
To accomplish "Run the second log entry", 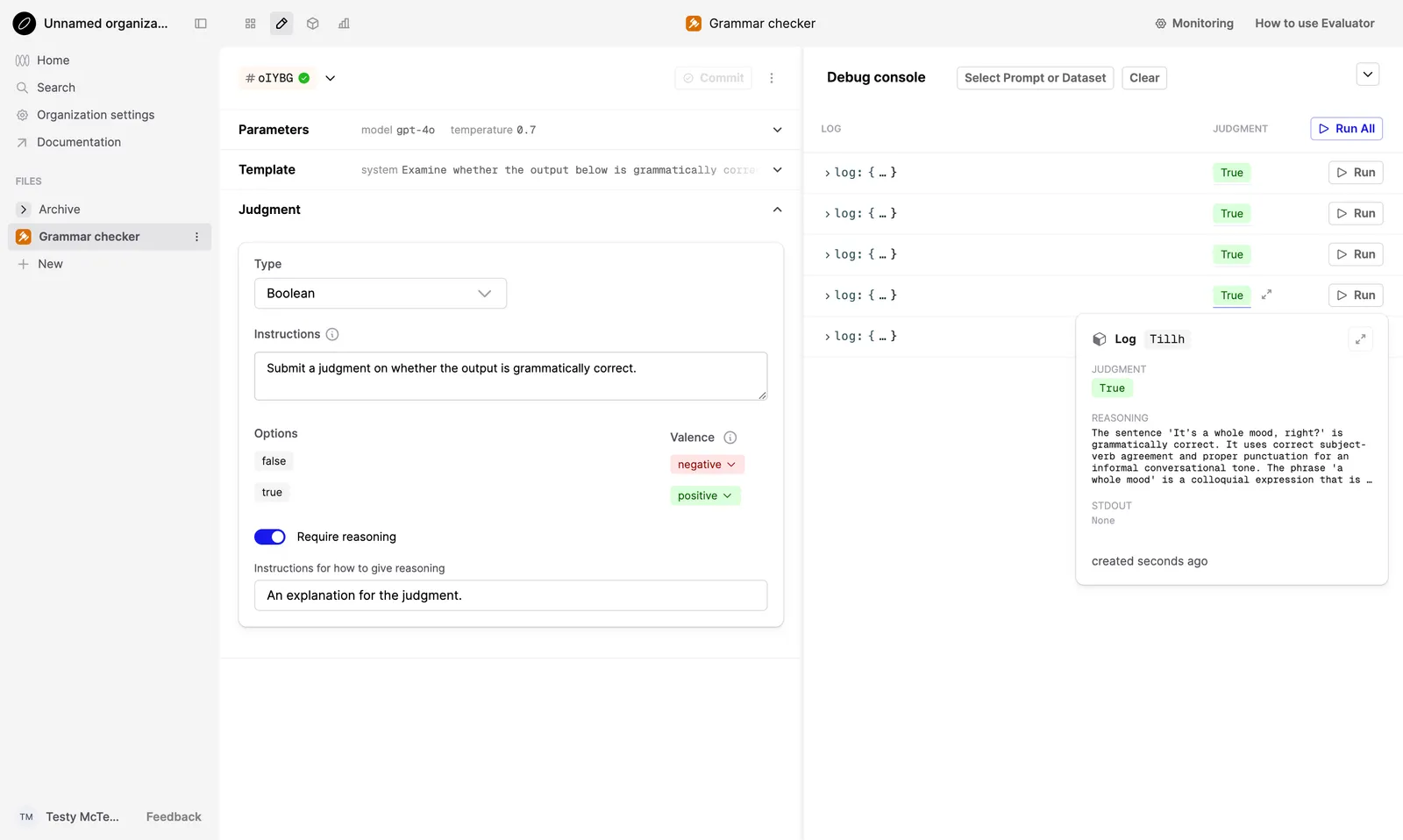I will (1356, 214).
